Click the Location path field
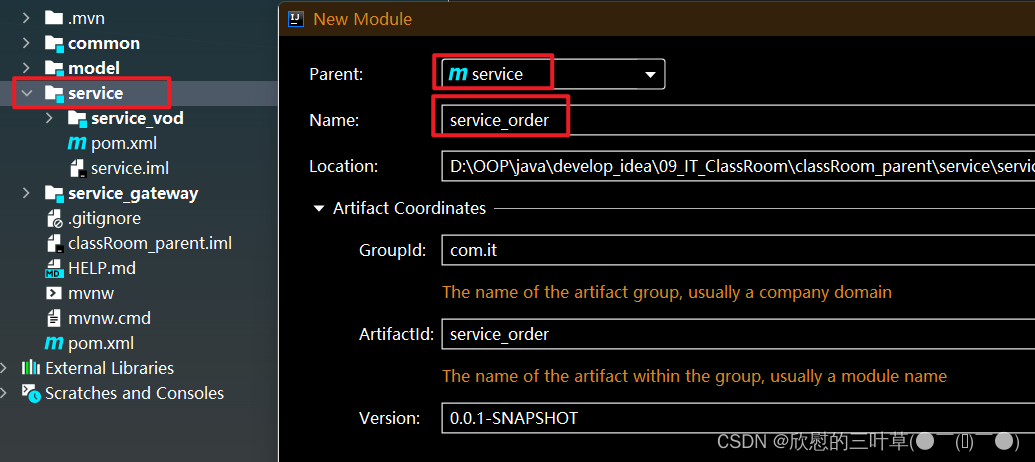This screenshot has height=462, width=1035. click(x=738, y=166)
